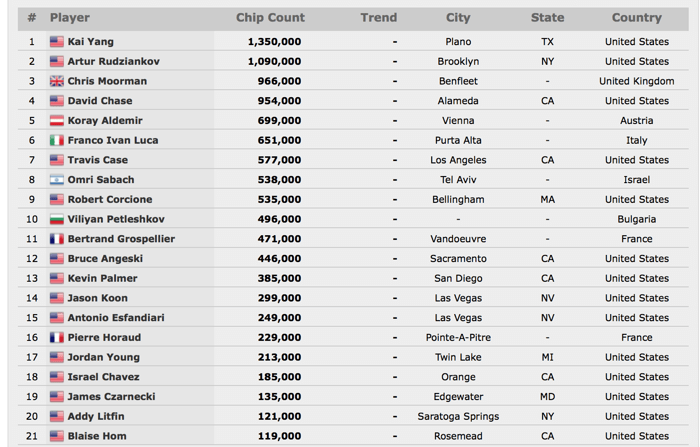
Task: Sort table by Chip Count header
Action: 270,17
